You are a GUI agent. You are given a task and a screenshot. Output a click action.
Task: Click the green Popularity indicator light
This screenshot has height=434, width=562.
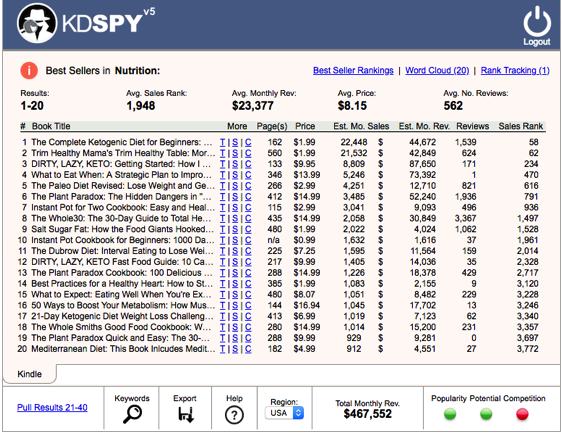point(450,414)
